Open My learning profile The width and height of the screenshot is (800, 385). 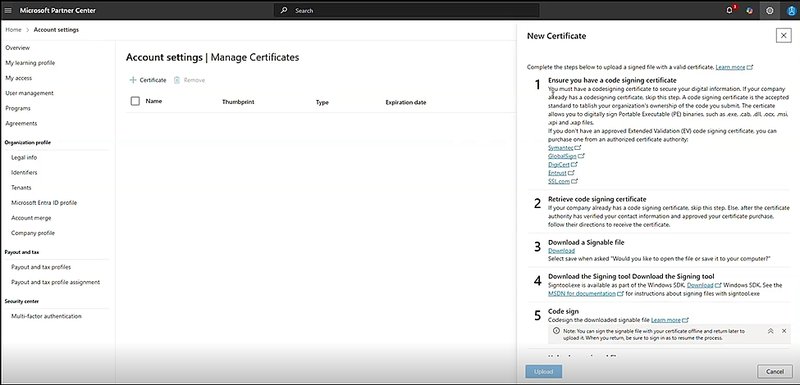(x=30, y=63)
